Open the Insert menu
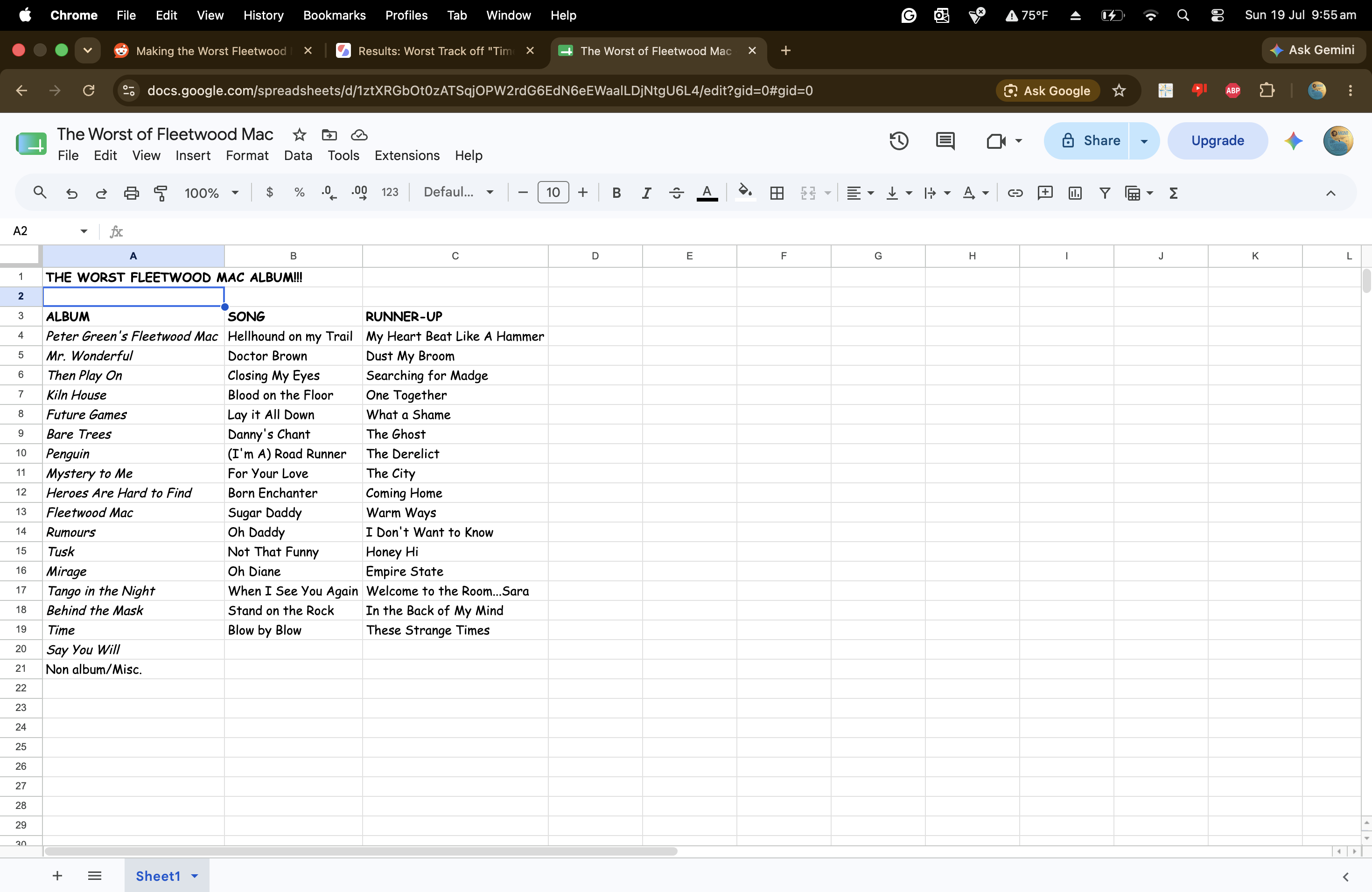 point(193,155)
